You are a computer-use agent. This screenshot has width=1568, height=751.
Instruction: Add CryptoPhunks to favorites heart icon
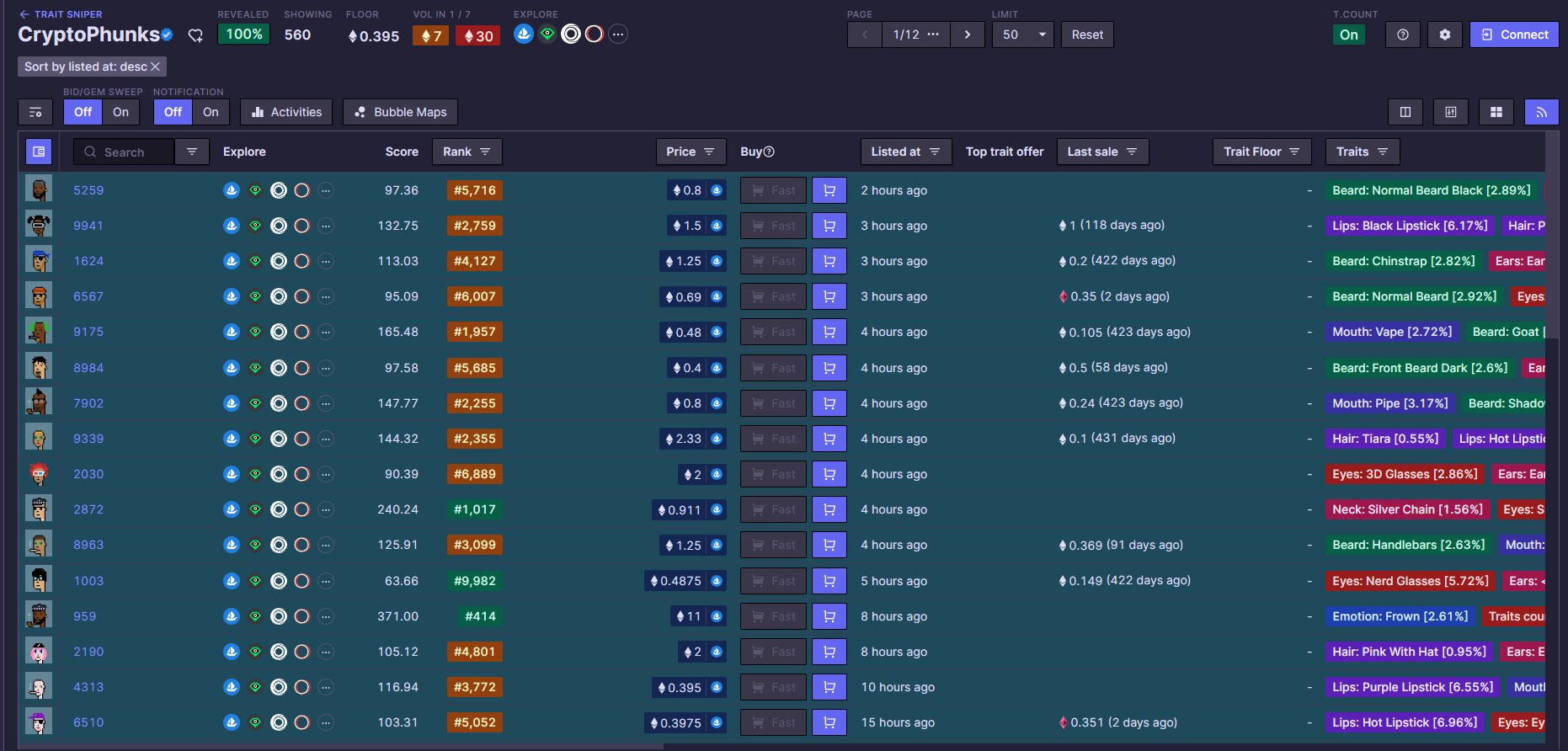[195, 35]
